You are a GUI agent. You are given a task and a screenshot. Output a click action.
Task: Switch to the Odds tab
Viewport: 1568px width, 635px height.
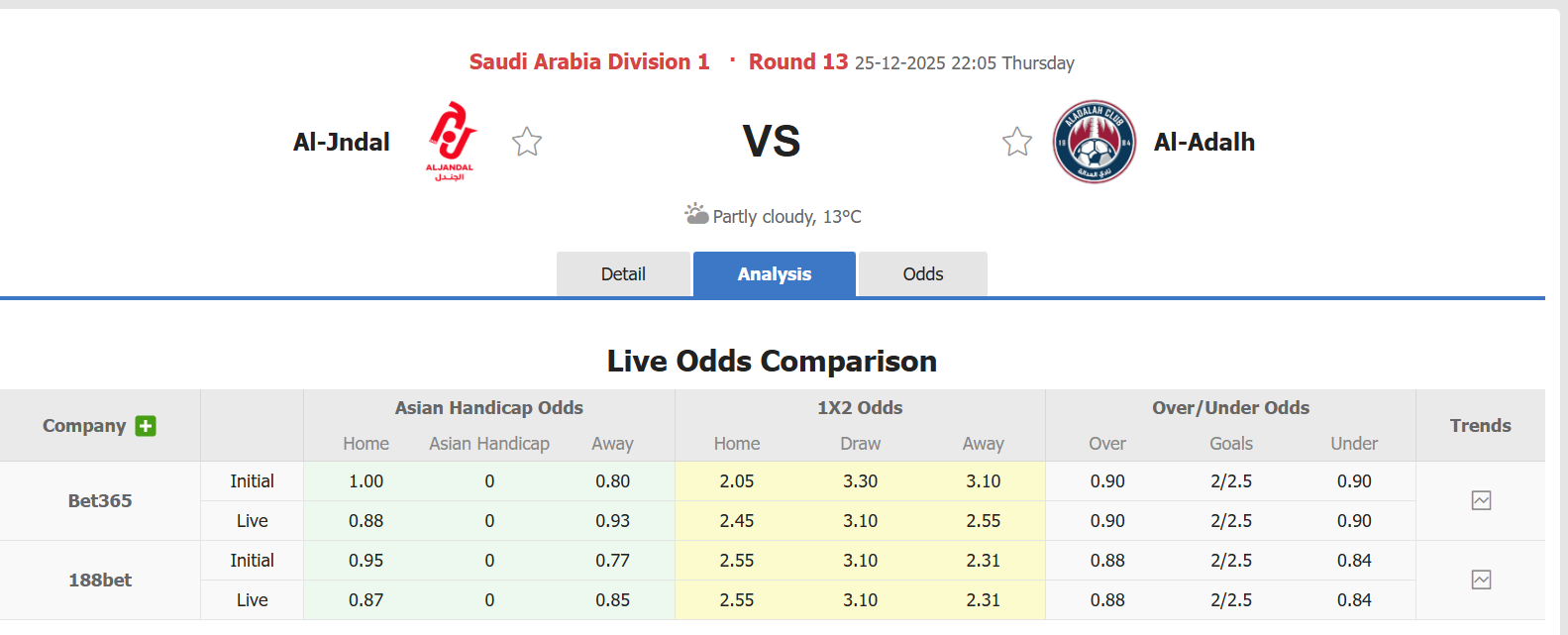pyautogui.click(x=922, y=273)
